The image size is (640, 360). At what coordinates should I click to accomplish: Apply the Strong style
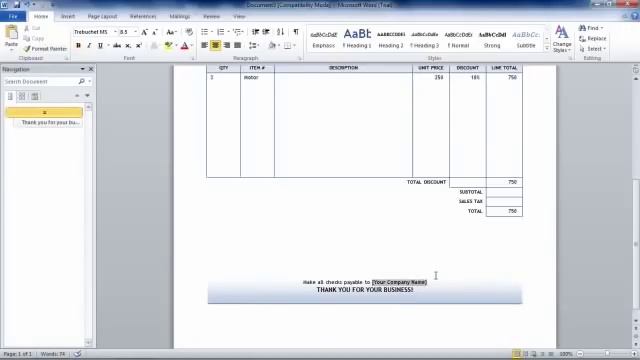[492, 38]
